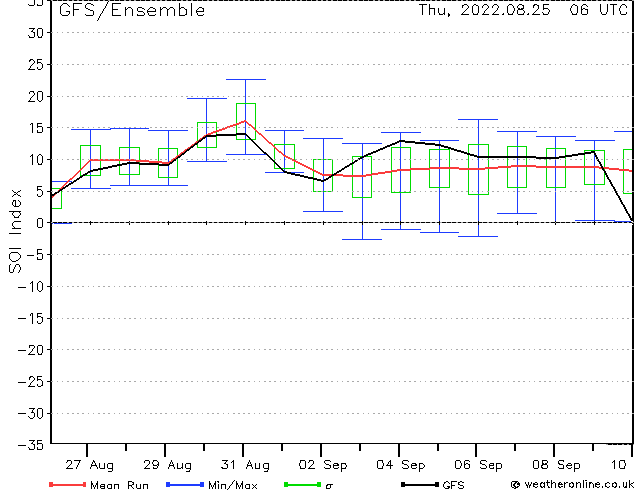Screen dimensions: 634x490
Task: Click the '27 Aug' date label
Action: pos(89,465)
